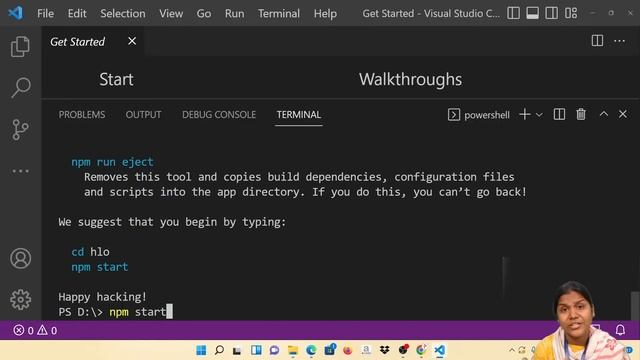Image resolution: width=640 pixels, height=360 pixels.
Task: Split the editor to the right
Action: coord(597,40)
